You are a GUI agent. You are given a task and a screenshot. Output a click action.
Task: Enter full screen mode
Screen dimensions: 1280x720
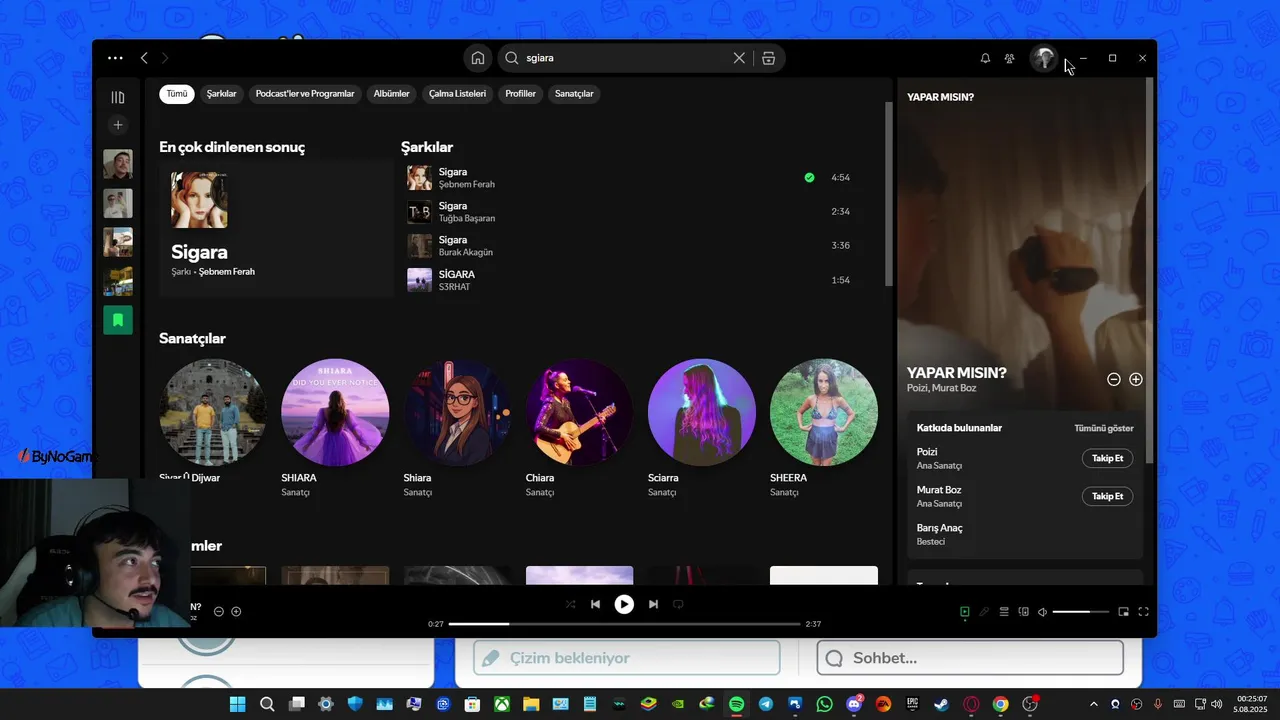[1144, 611]
